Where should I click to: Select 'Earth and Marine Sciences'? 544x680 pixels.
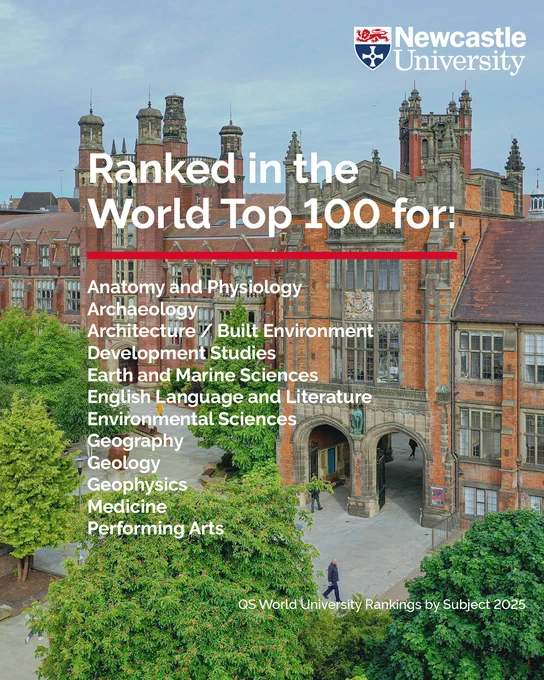coord(203,375)
